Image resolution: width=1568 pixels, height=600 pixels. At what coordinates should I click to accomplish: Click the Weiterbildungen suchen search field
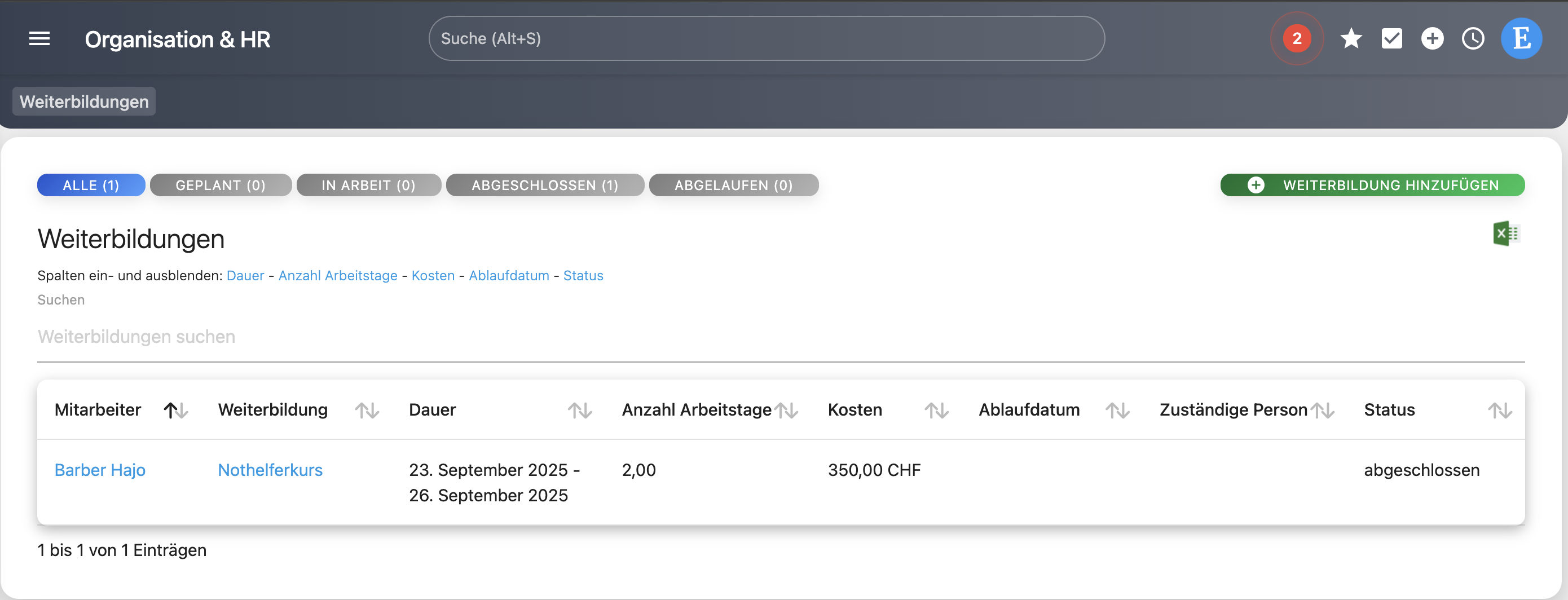coord(781,337)
